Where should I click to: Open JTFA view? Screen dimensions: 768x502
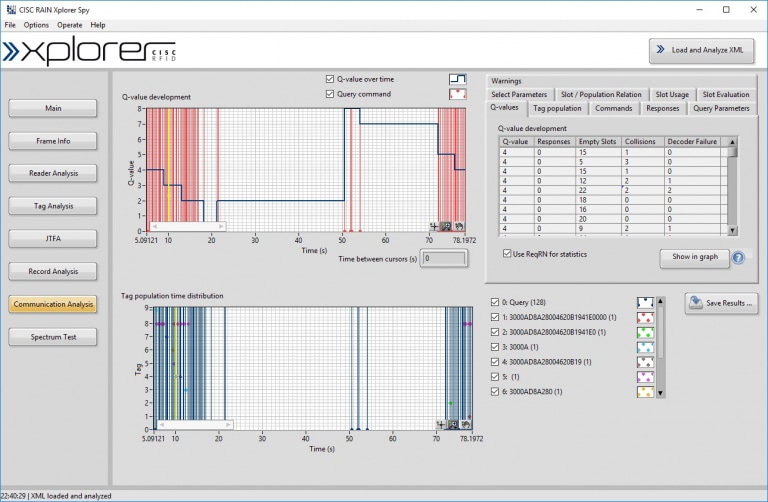point(53,239)
